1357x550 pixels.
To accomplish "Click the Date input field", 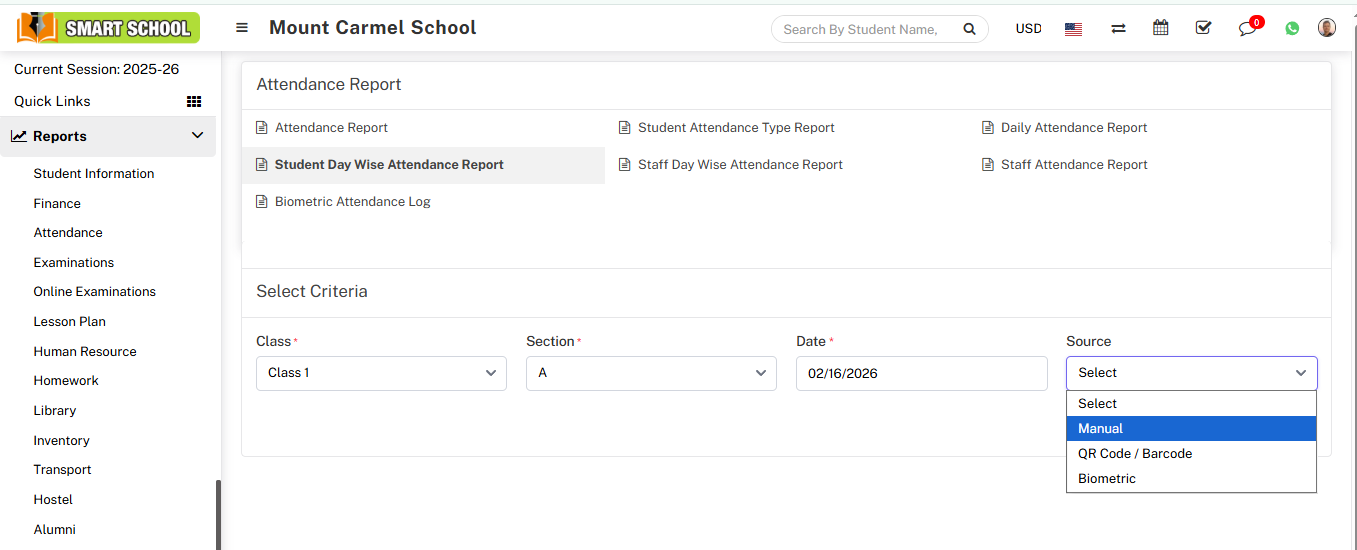I will [x=921, y=373].
